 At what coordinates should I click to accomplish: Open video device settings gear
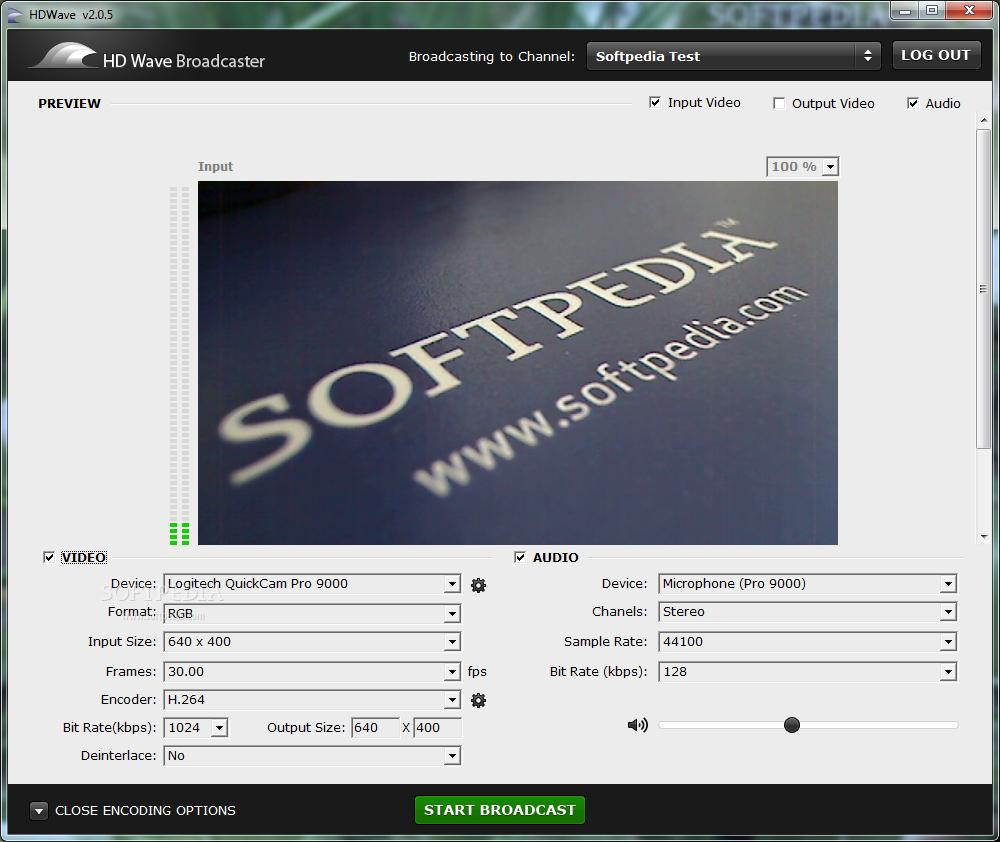click(478, 585)
